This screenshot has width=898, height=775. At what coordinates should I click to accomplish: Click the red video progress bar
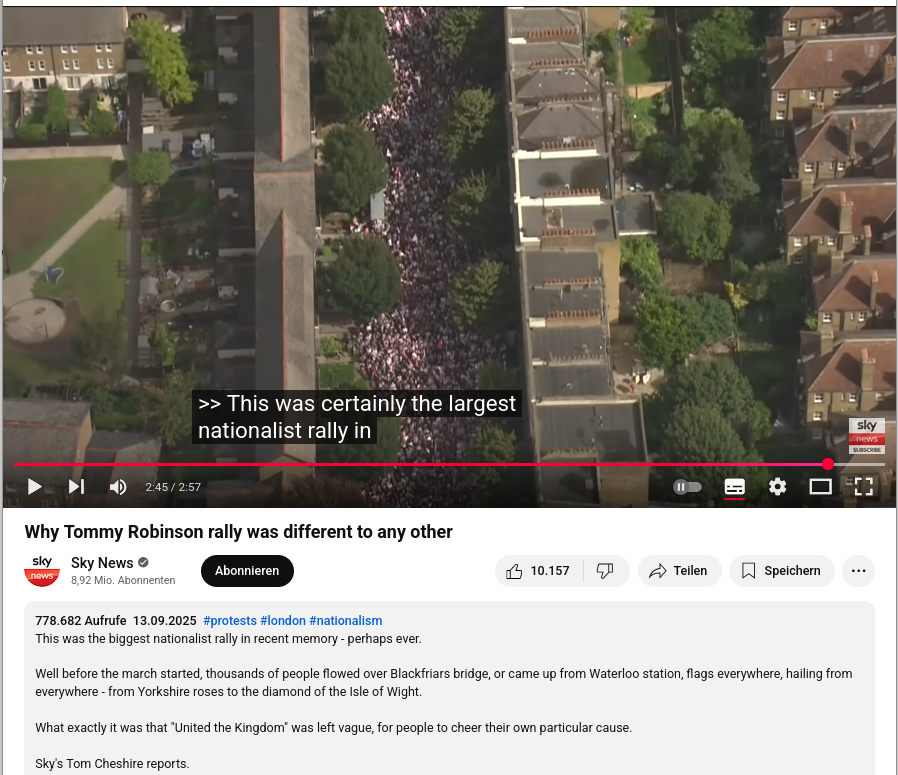click(420, 465)
